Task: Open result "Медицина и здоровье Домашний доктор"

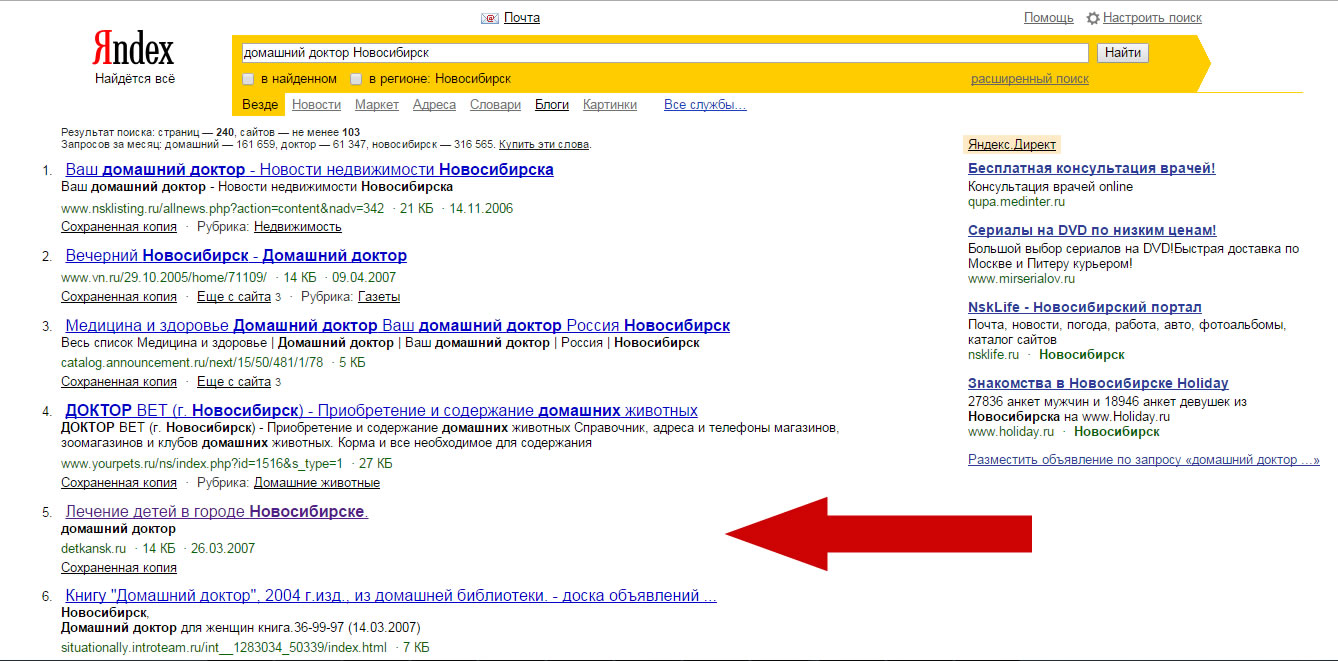Action: point(397,325)
